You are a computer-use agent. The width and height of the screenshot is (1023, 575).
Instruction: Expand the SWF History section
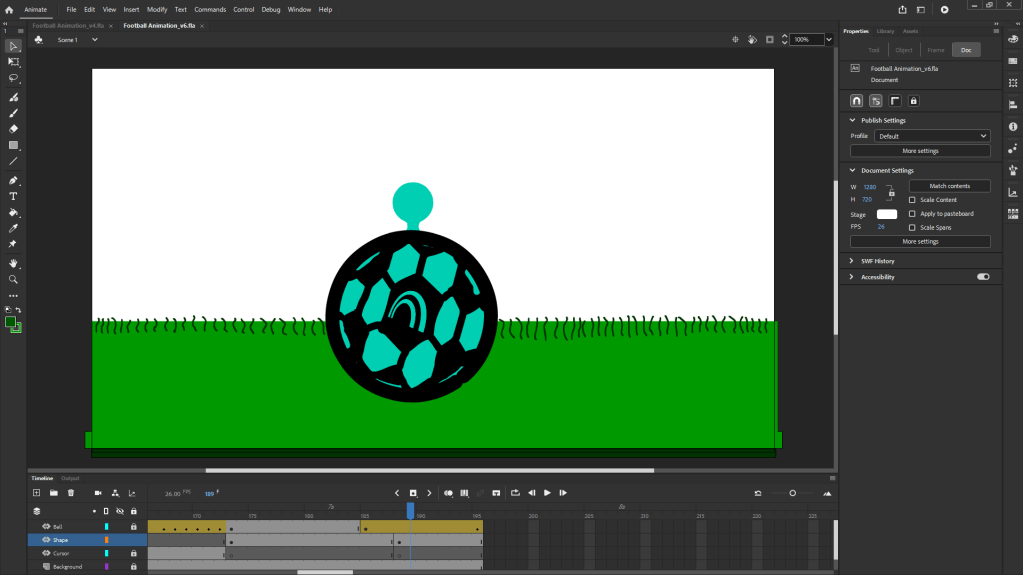pyautogui.click(x=878, y=261)
